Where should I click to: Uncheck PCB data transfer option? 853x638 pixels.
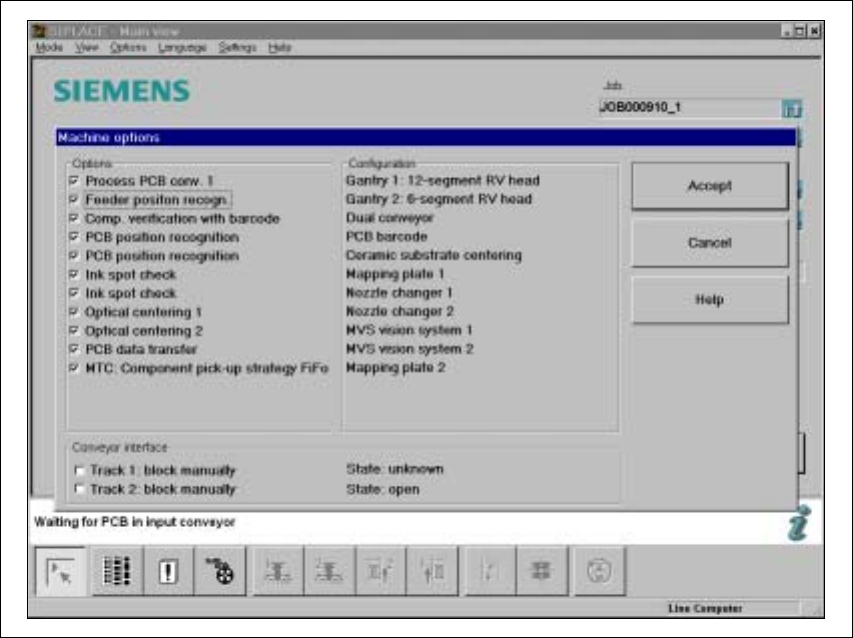coord(74,349)
